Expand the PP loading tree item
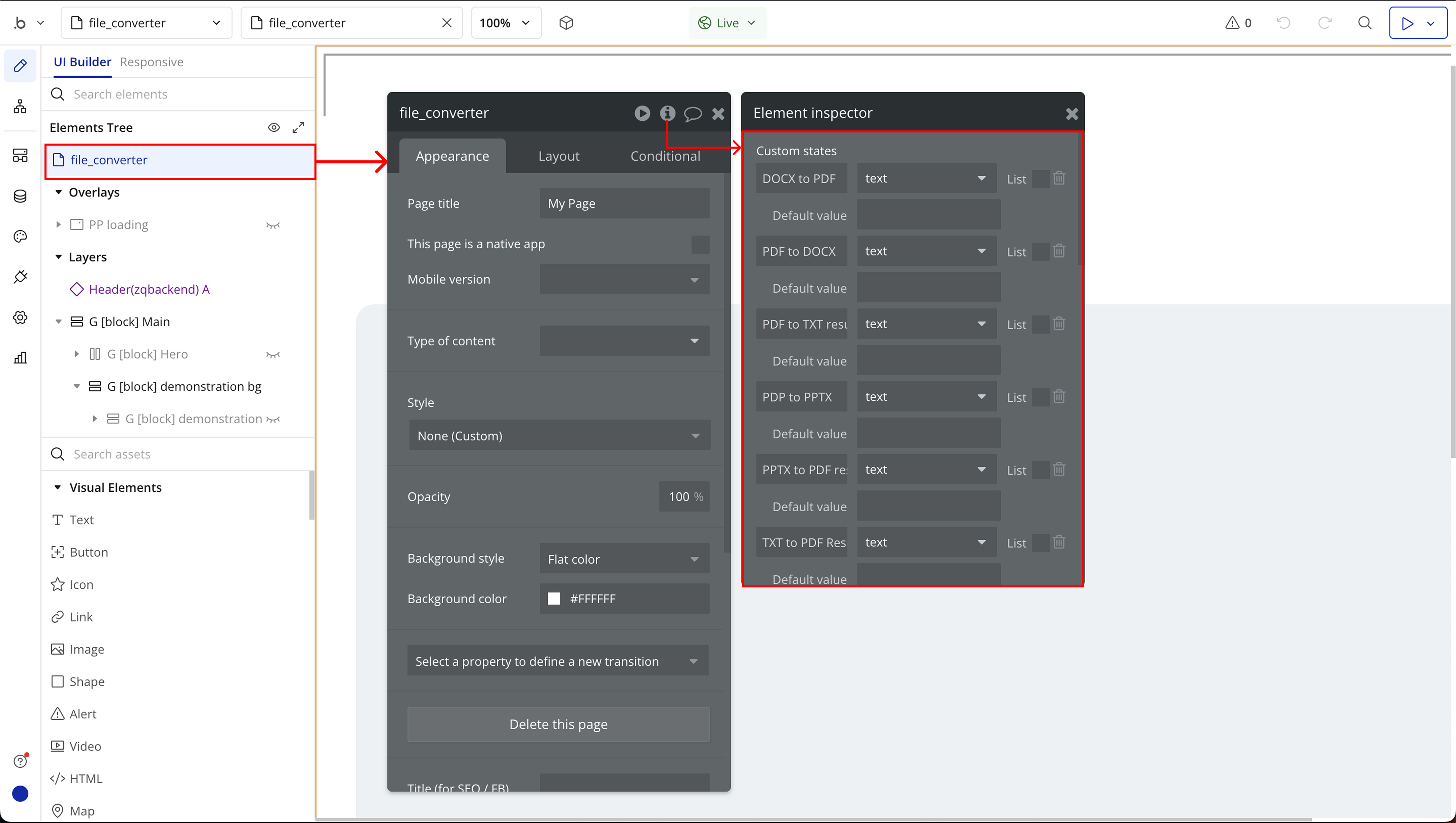The width and height of the screenshot is (1456, 823). pos(58,225)
